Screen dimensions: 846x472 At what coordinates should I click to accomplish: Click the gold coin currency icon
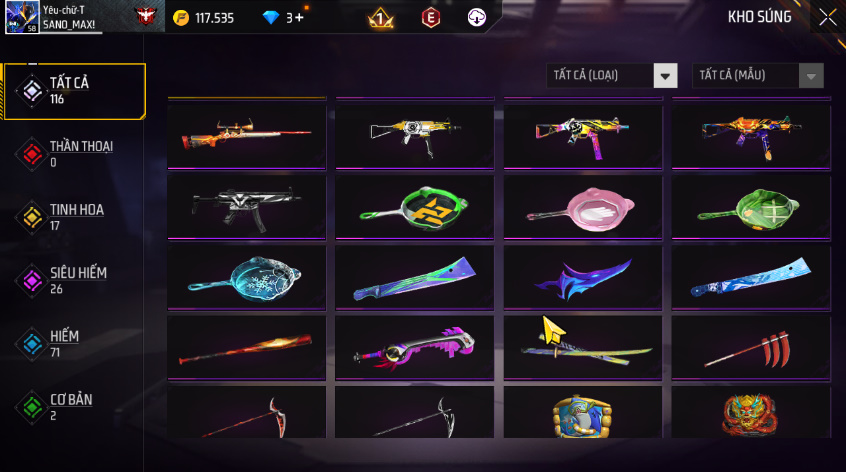point(181,18)
